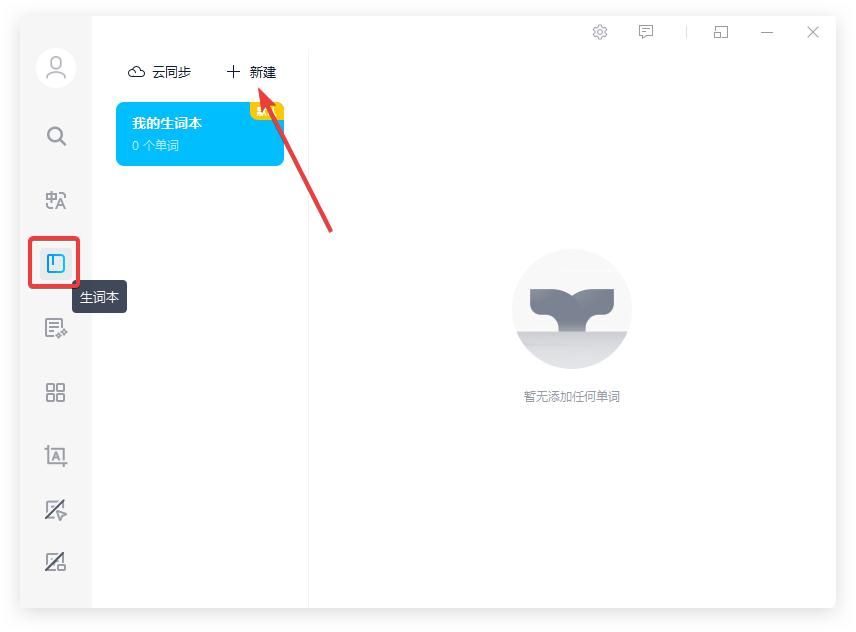Open the AI writing document icon
The image size is (856, 632).
point(56,328)
